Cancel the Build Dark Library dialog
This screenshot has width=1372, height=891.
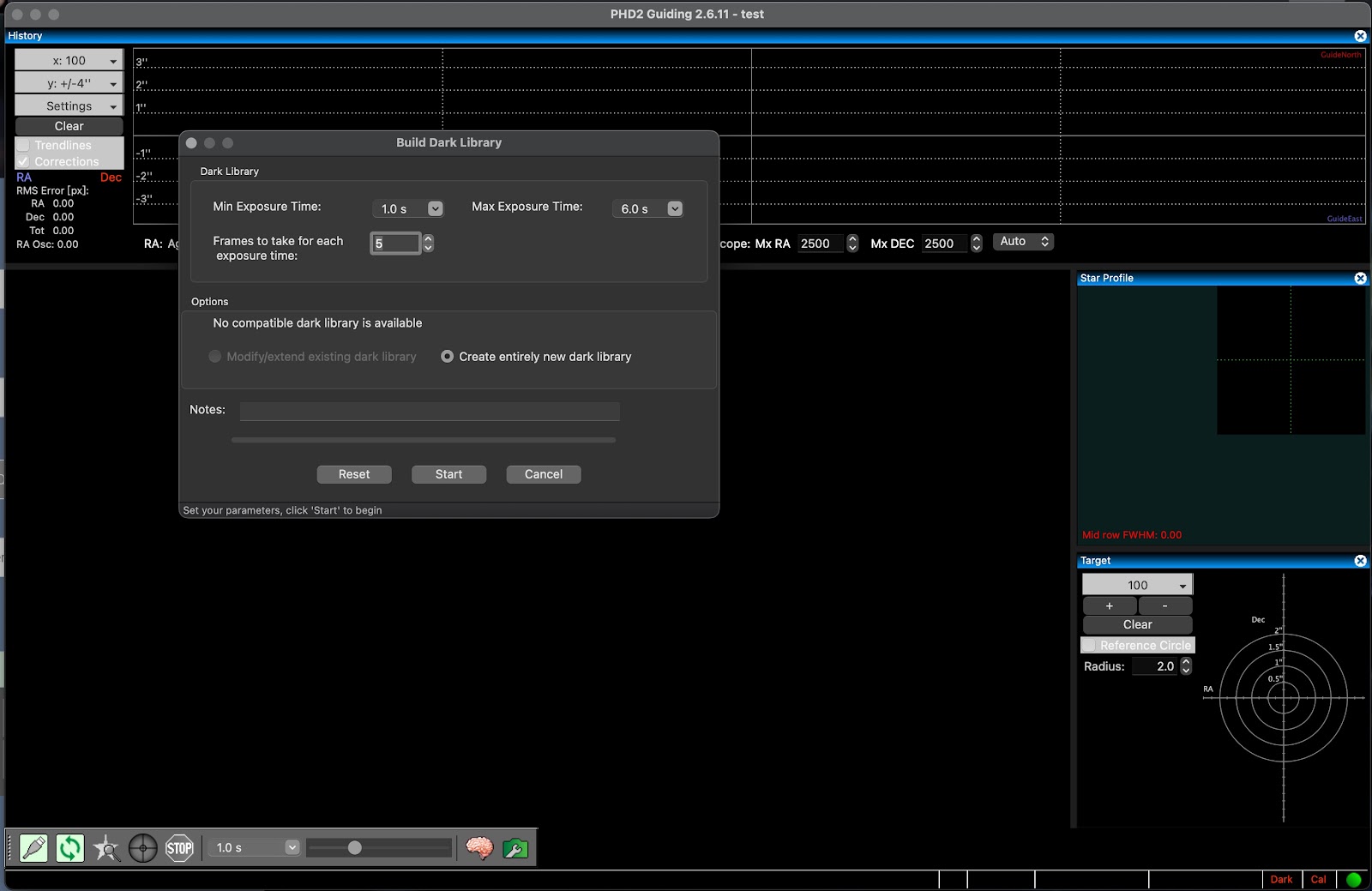pyautogui.click(x=544, y=474)
